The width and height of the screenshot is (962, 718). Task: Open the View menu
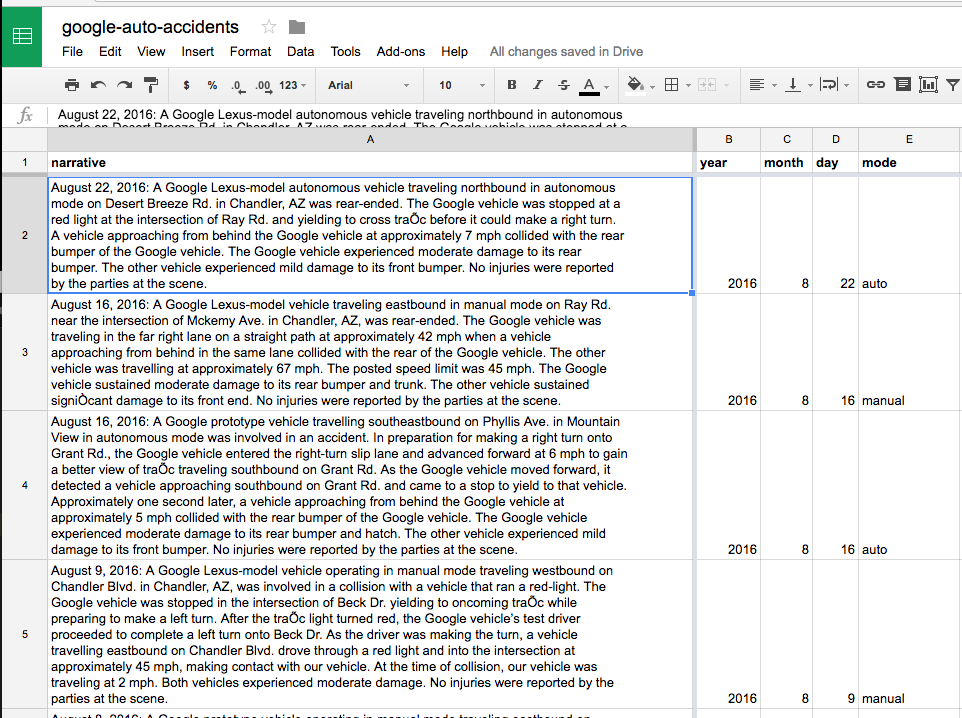[151, 52]
